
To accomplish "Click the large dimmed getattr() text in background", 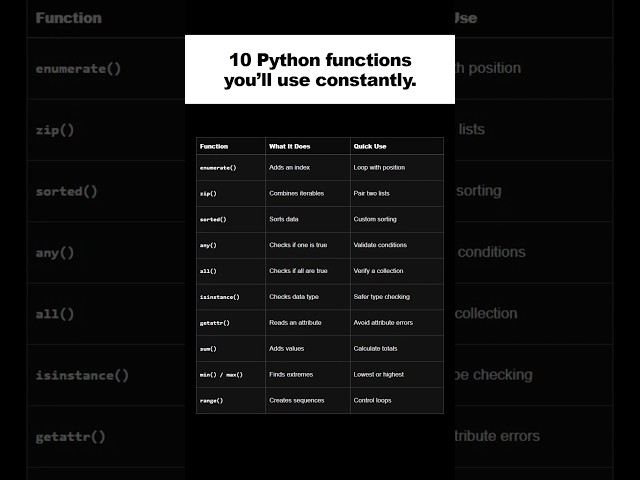I will click(70, 437).
